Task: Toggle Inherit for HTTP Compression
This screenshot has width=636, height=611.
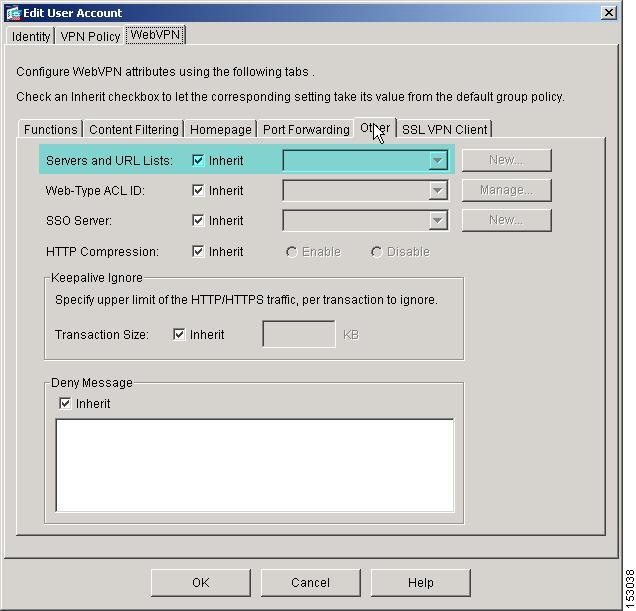Action: 198,252
